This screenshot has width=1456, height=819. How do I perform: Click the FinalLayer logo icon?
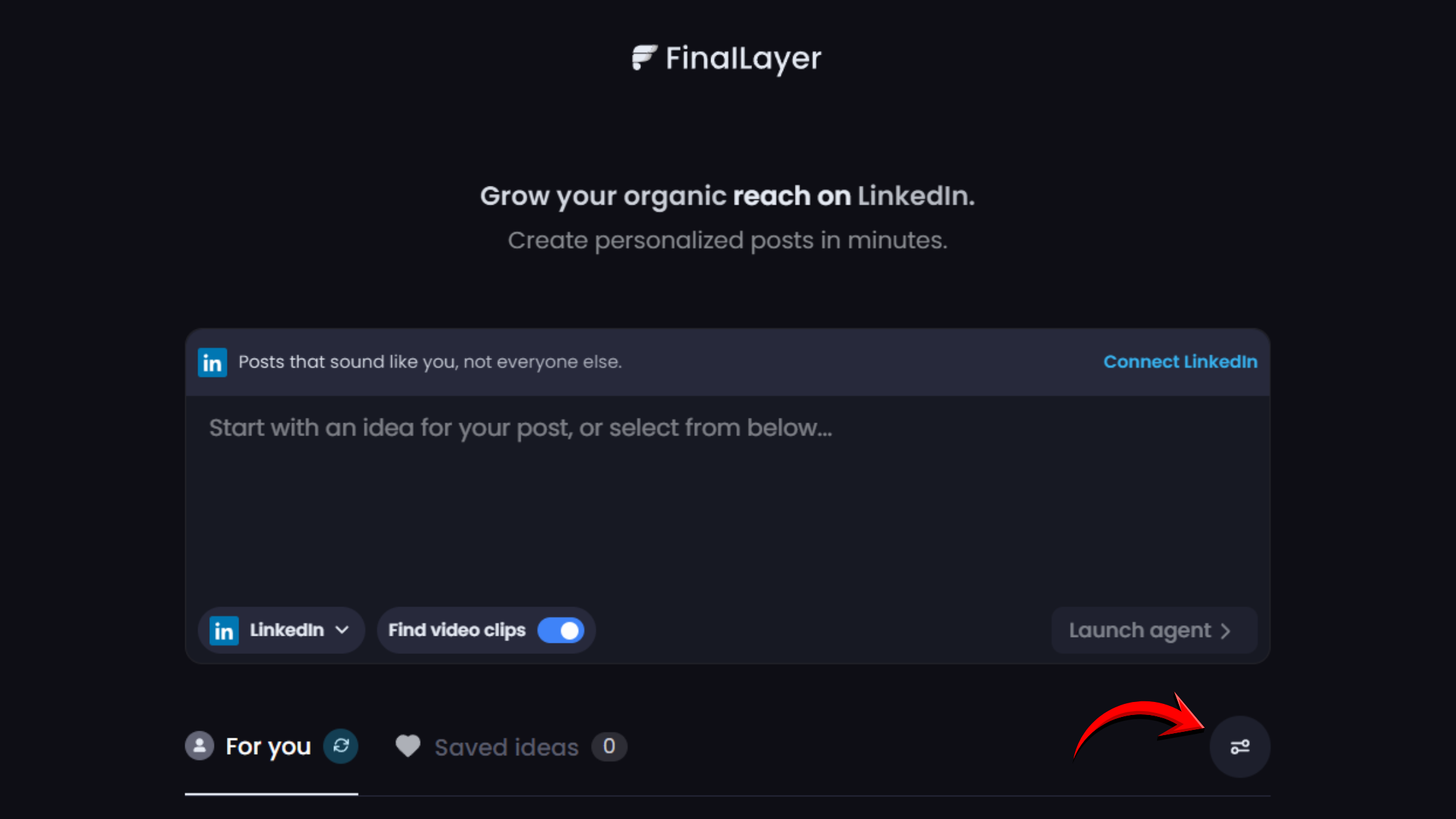pyautogui.click(x=642, y=58)
